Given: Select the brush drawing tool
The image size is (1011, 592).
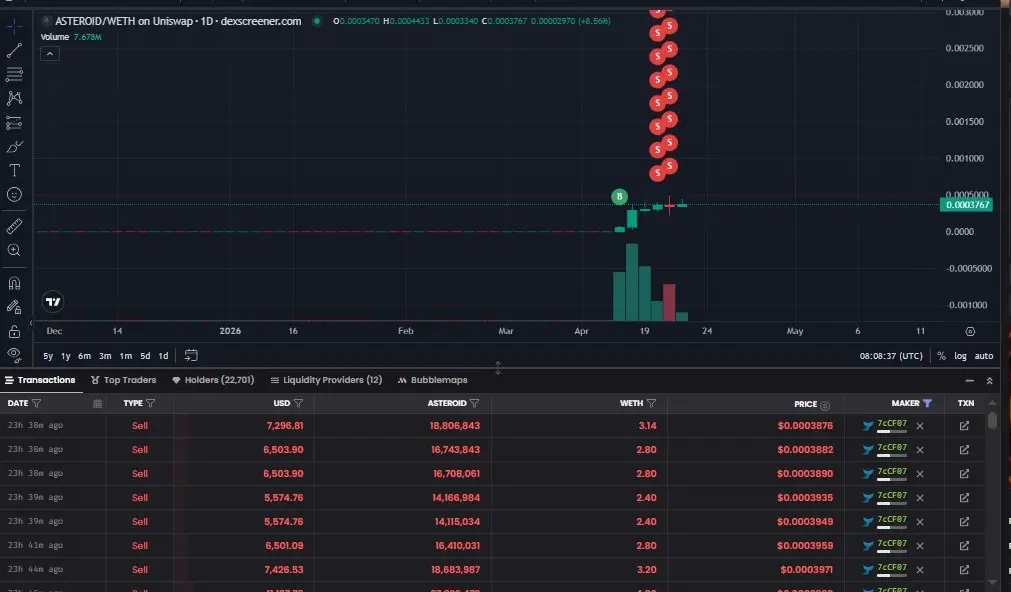Looking at the screenshot, I should click(x=14, y=147).
